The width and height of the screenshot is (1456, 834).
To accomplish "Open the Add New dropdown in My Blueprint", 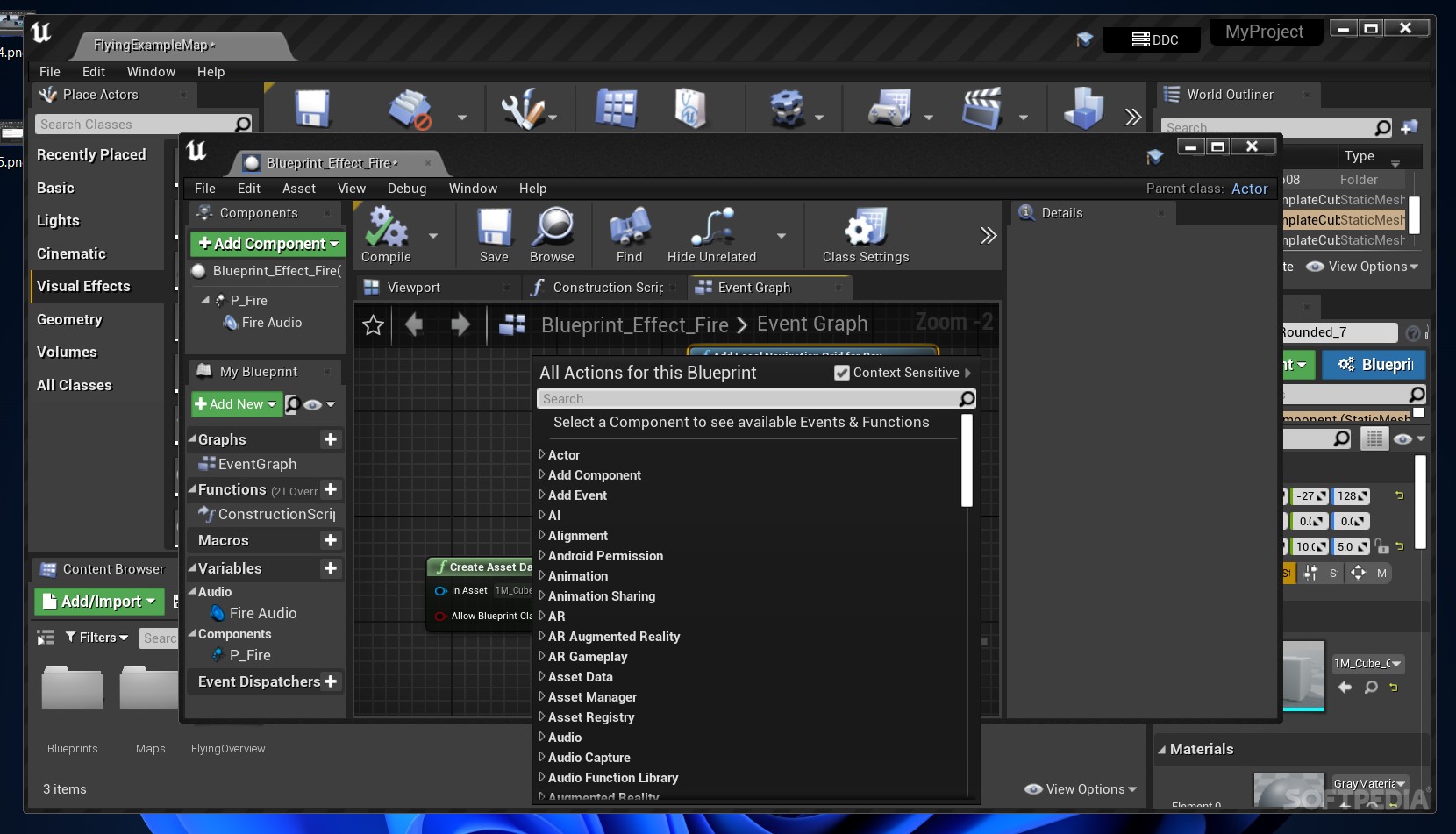I will [236, 404].
